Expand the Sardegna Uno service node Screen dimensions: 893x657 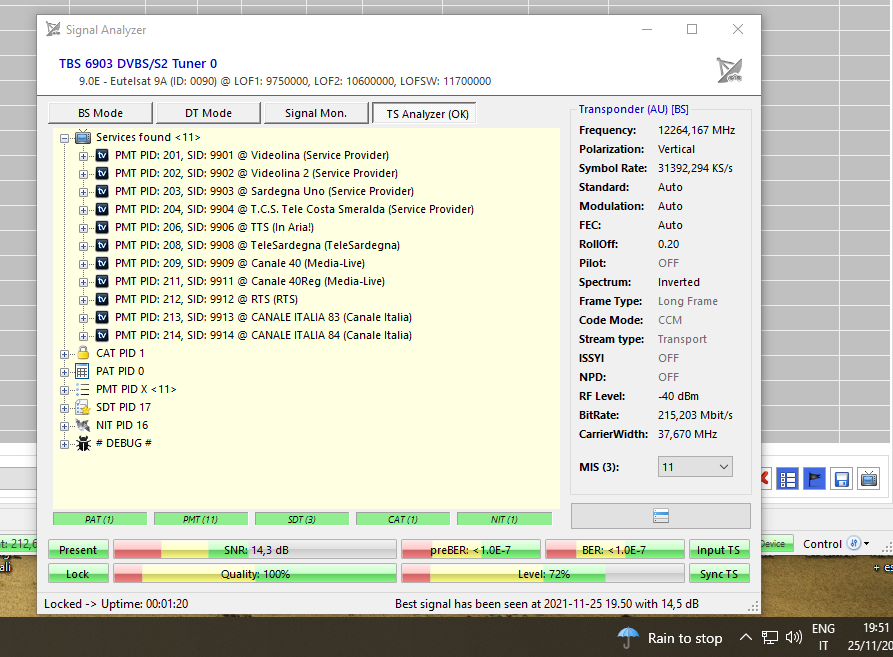tap(83, 192)
